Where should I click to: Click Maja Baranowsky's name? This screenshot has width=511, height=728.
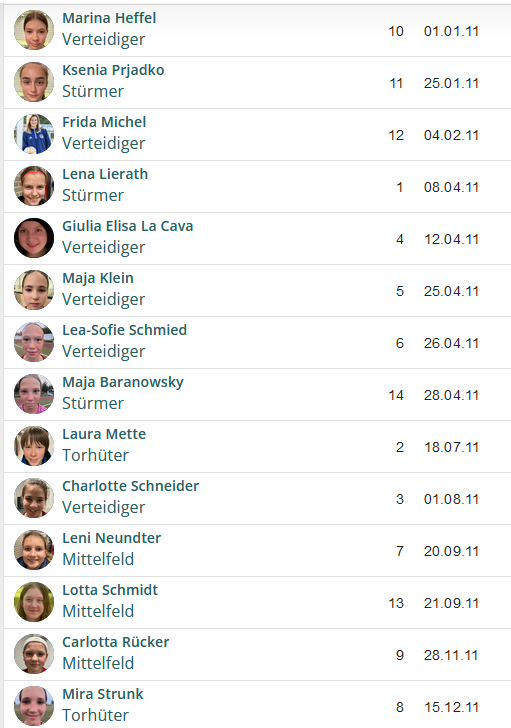123,382
